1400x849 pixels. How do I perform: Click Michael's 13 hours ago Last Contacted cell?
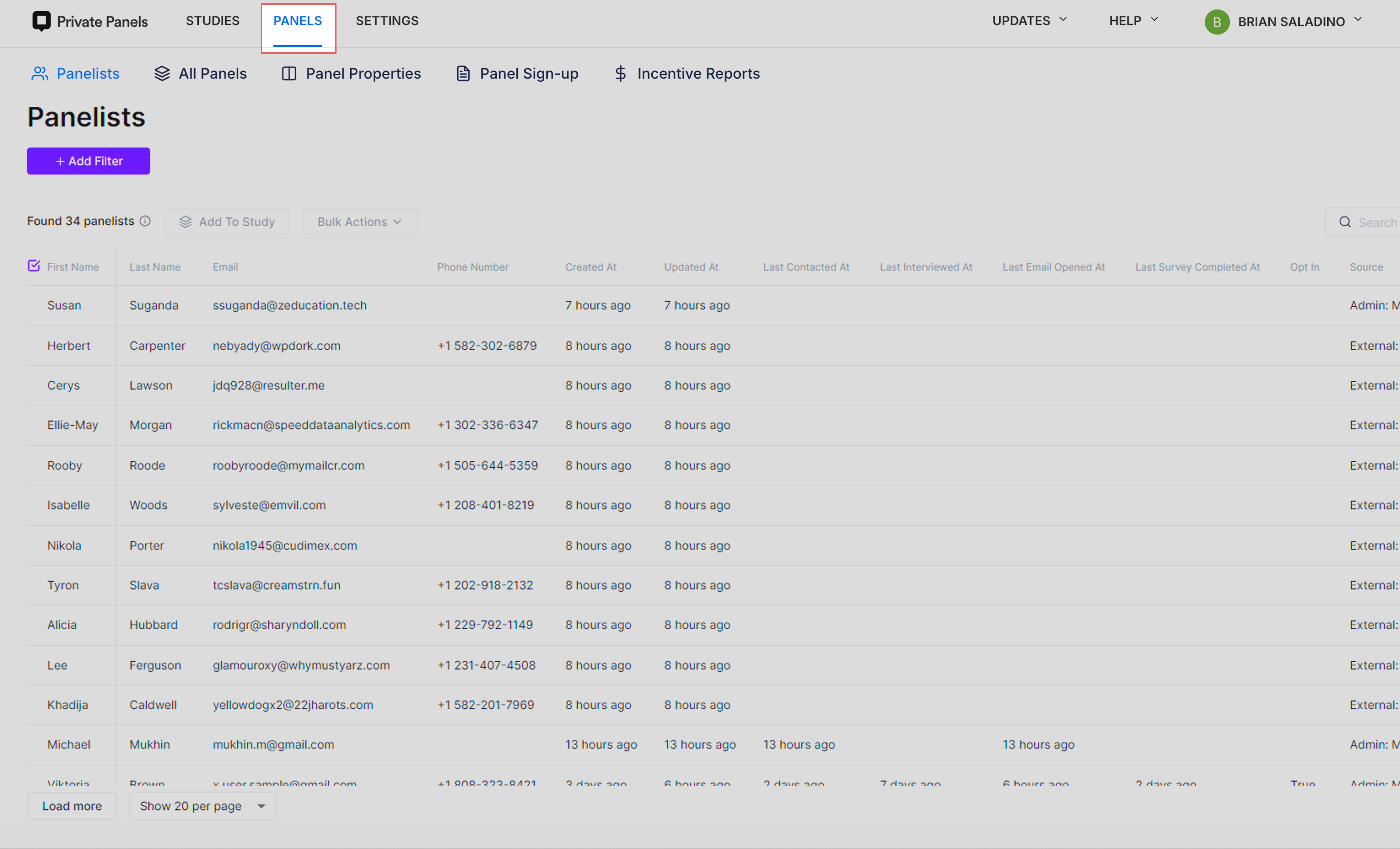click(x=799, y=745)
